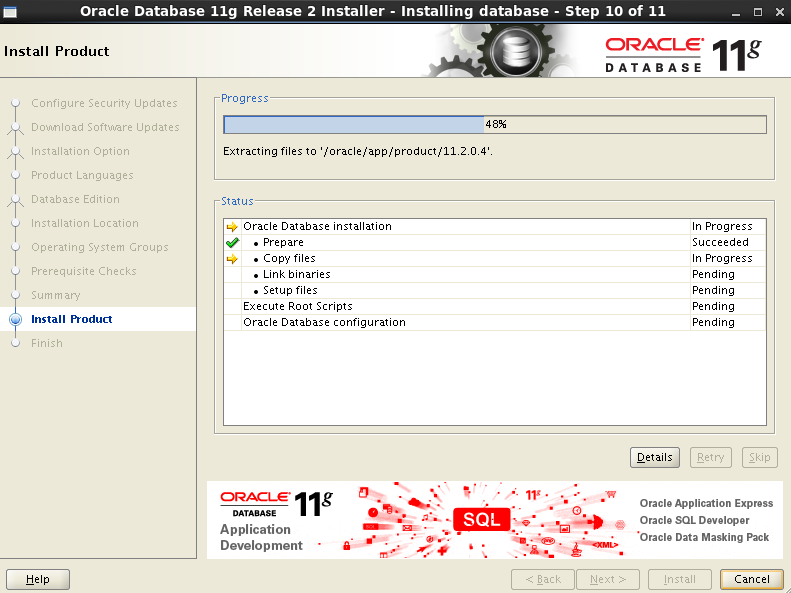
Task: Open the window menu icon in title bar
Action: (x=10, y=12)
